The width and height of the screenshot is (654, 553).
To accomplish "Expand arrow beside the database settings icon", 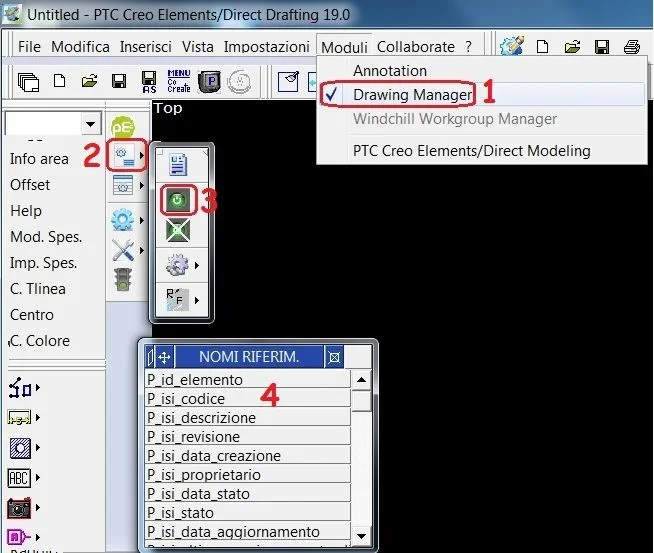I will click(142, 185).
